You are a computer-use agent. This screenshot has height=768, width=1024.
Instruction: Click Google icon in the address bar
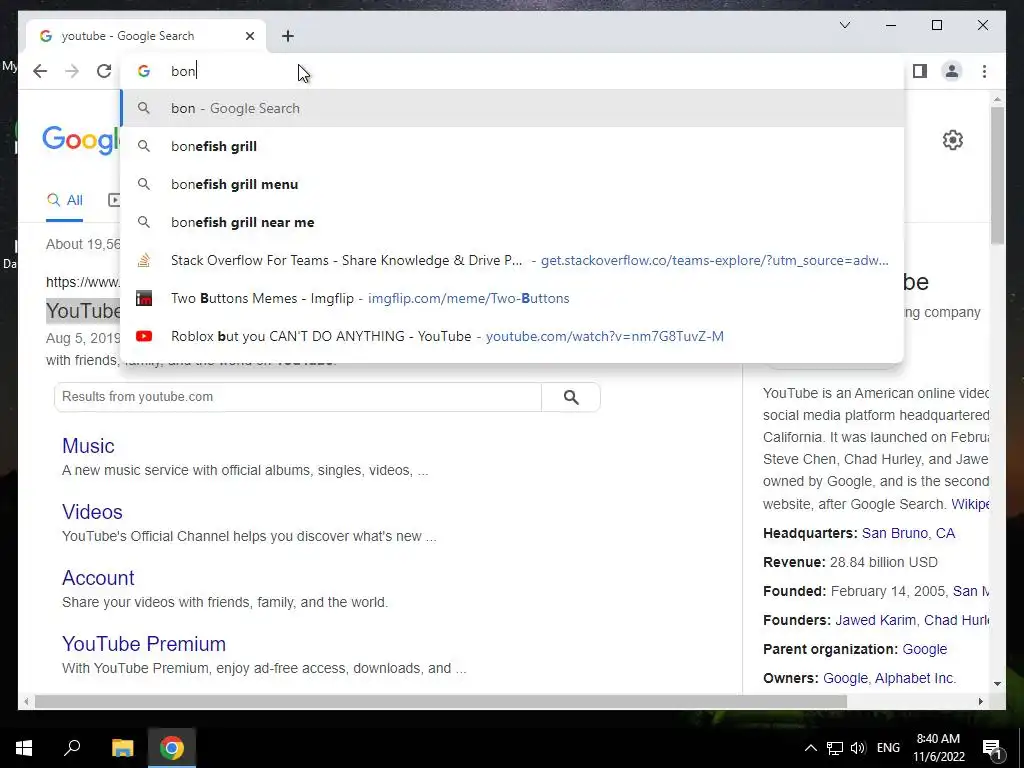(144, 71)
